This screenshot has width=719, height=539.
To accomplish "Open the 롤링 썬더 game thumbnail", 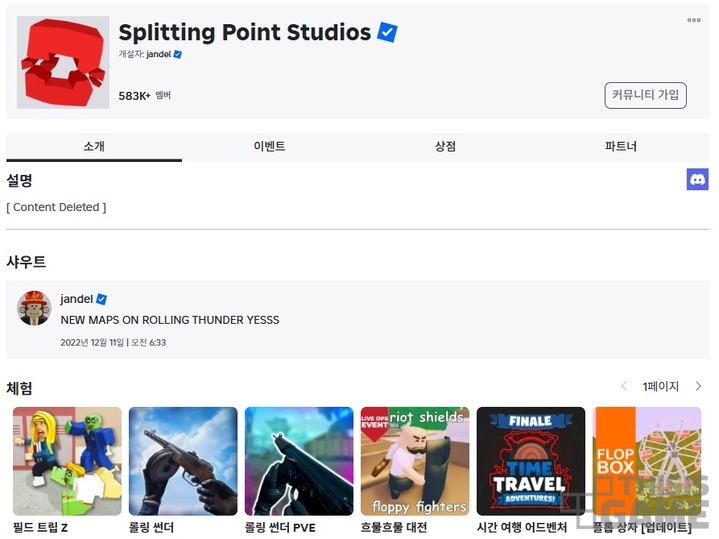I will (x=183, y=461).
